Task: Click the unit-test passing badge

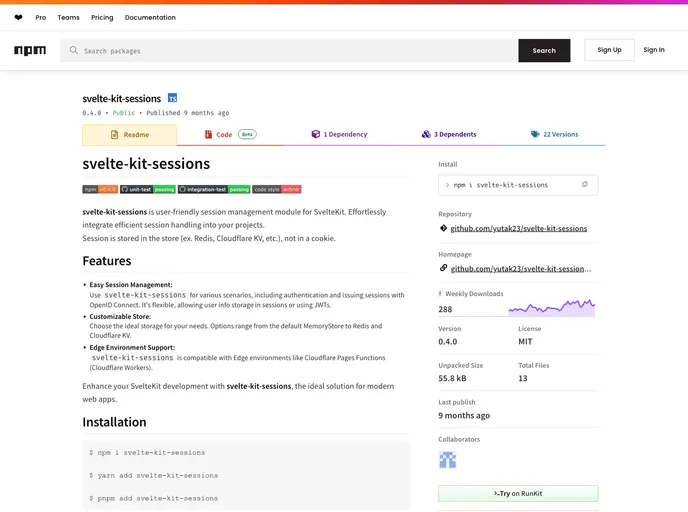Action: (x=148, y=190)
